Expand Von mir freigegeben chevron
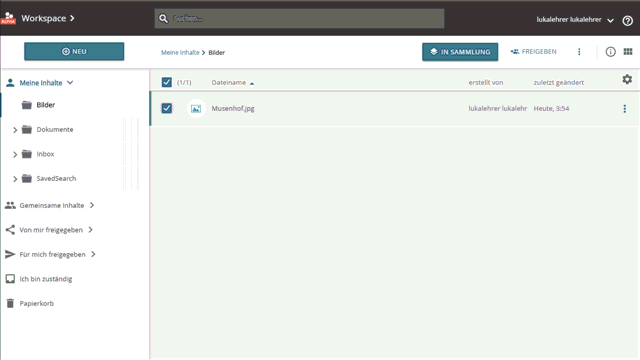 click(x=91, y=230)
